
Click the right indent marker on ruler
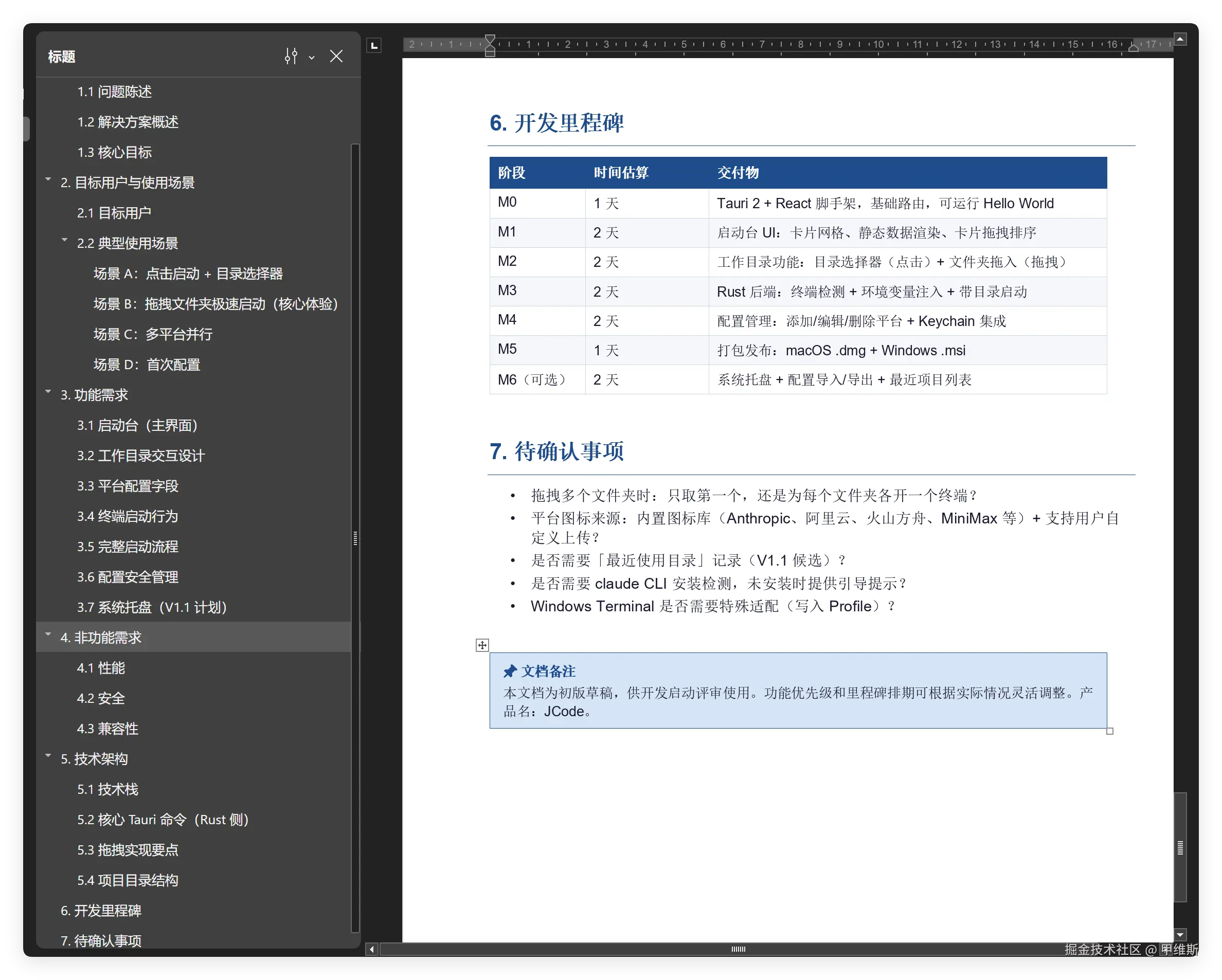1134,48
